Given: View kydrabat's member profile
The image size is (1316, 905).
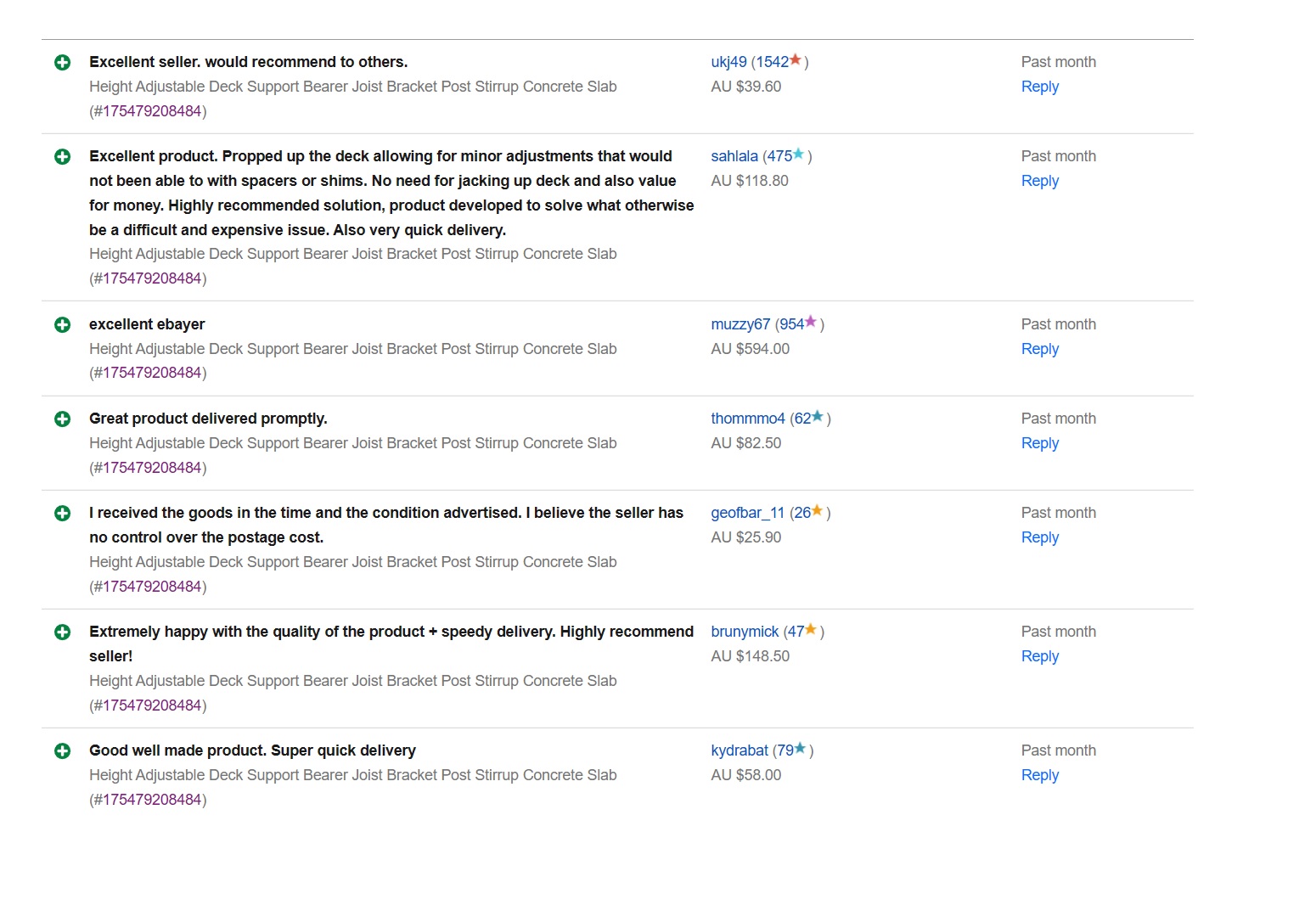Looking at the screenshot, I should (x=740, y=750).
